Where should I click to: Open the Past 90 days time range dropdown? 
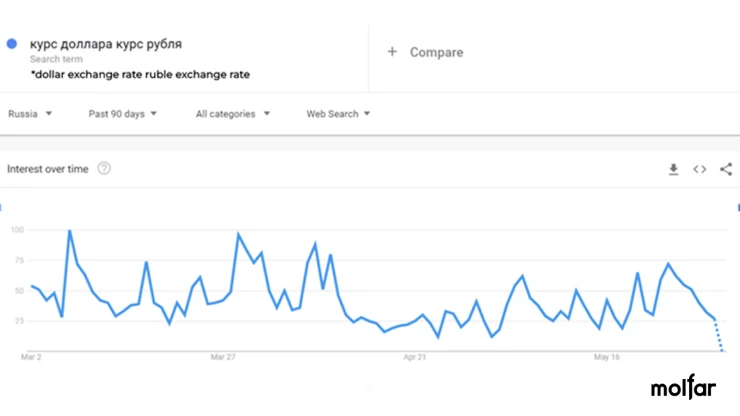pyautogui.click(x=123, y=114)
